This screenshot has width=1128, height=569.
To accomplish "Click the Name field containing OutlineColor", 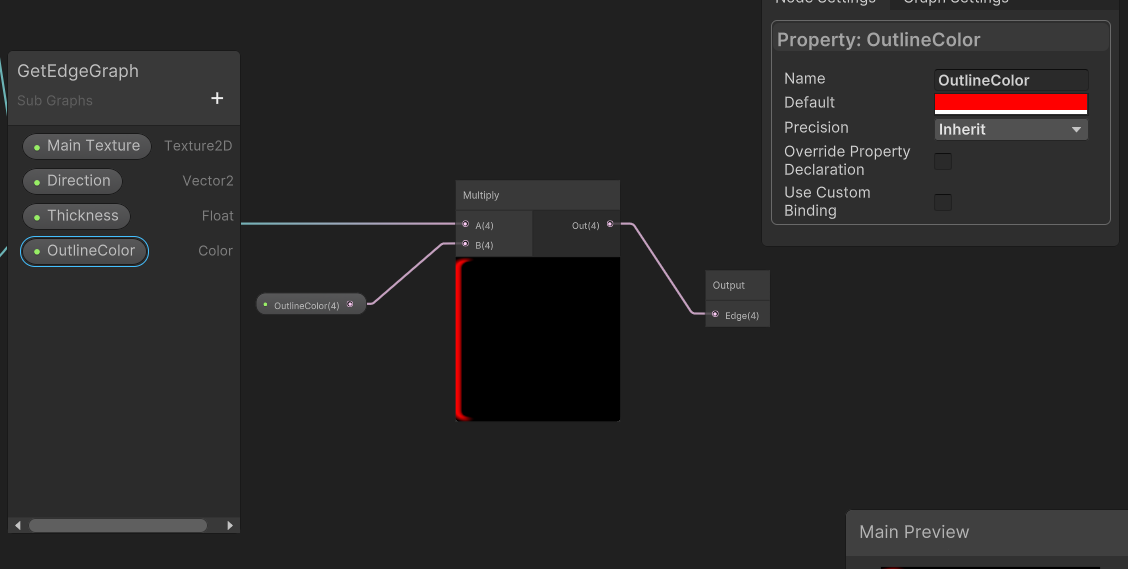I will (1011, 80).
